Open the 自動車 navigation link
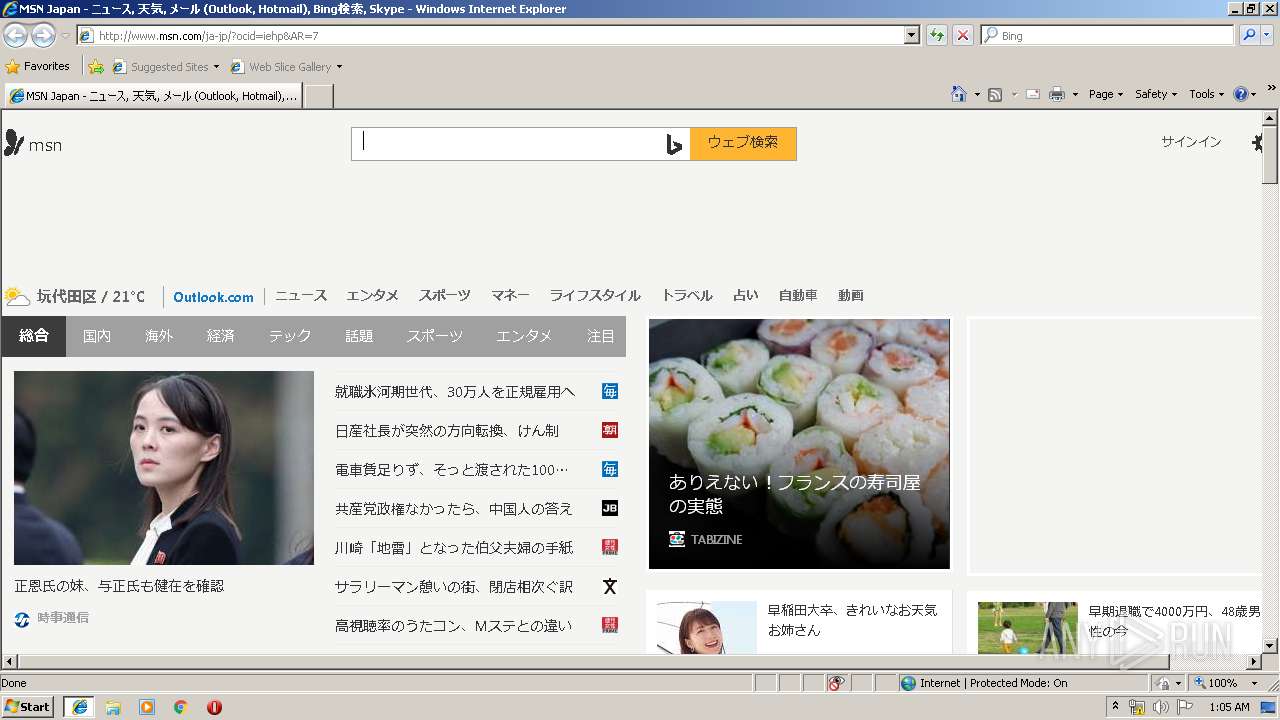1280x720 pixels. [x=798, y=296]
